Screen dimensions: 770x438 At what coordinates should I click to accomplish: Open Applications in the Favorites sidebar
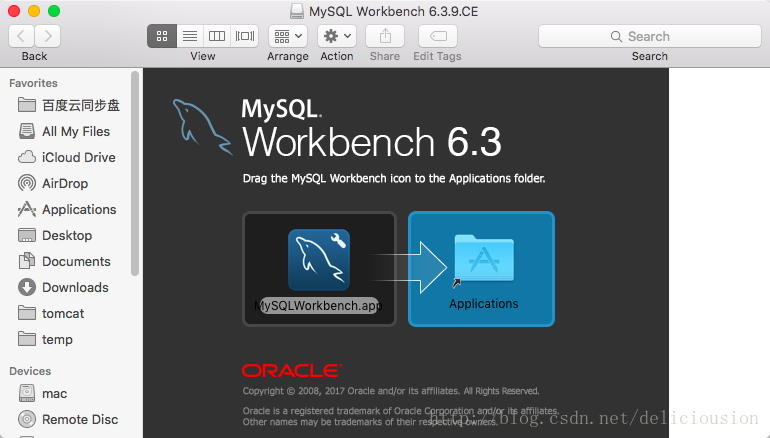pos(78,209)
